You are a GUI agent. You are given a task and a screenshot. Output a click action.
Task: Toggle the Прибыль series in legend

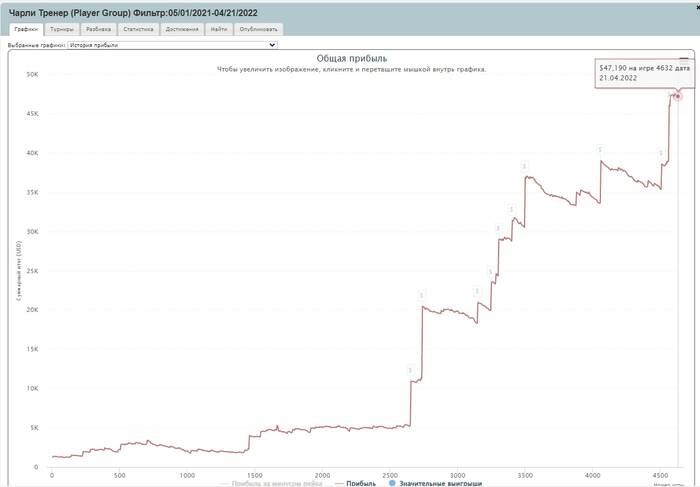point(355,483)
